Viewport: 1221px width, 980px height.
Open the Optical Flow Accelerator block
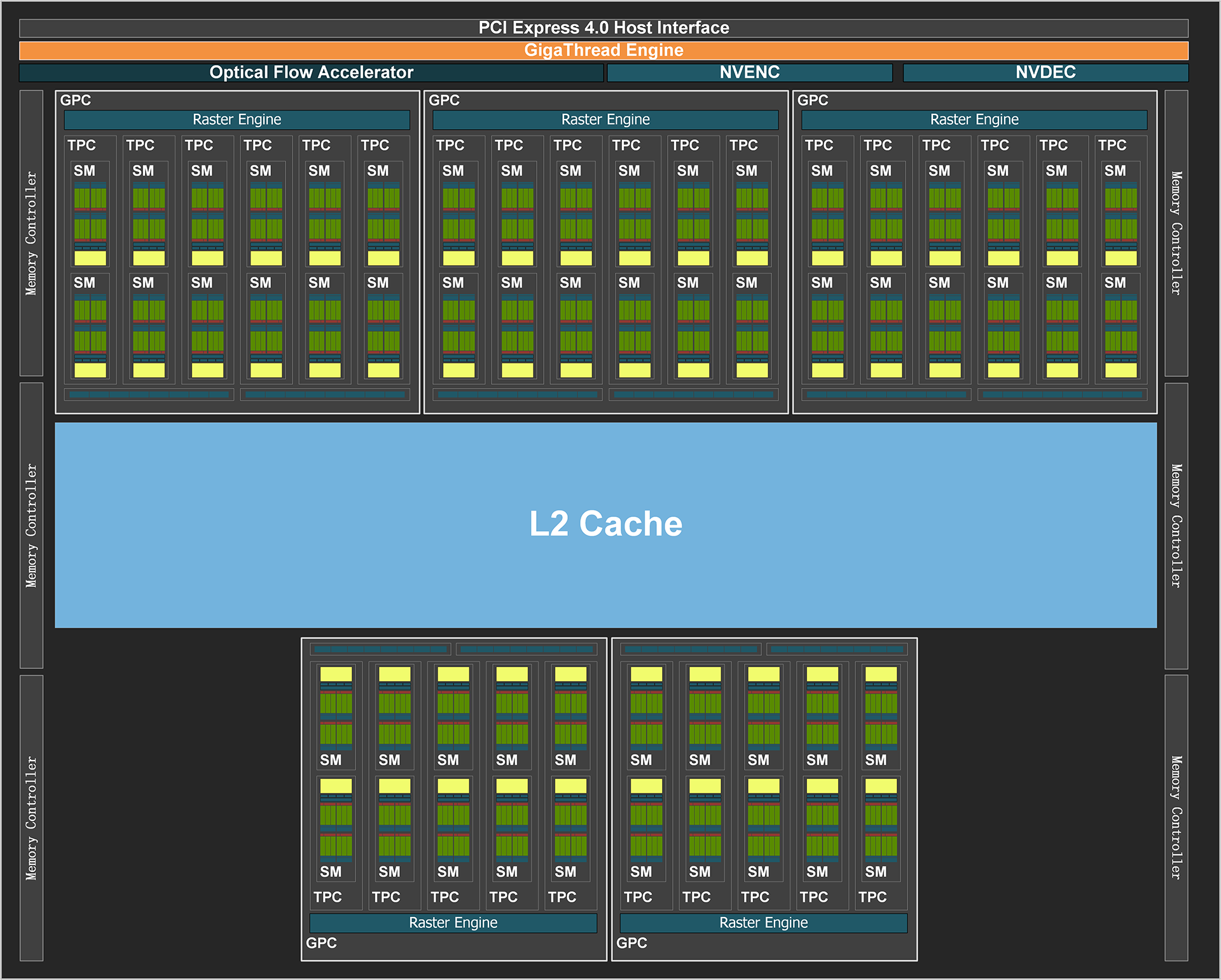click(x=311, y=72)
